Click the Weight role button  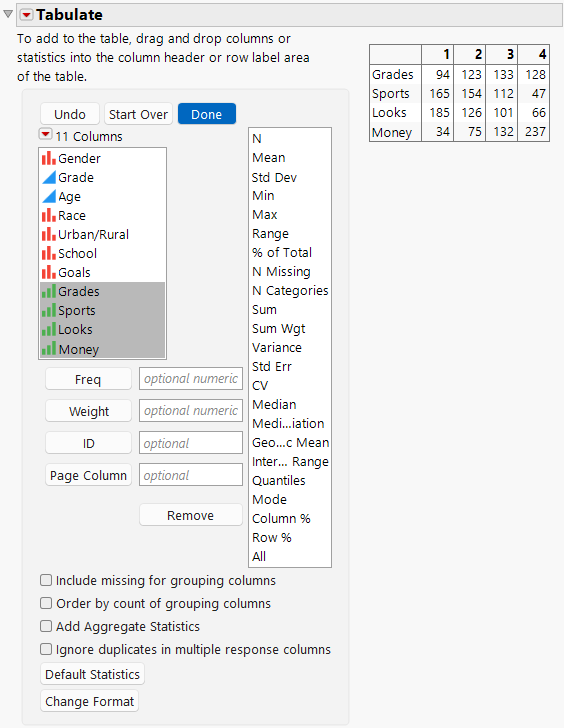[88, 411]
